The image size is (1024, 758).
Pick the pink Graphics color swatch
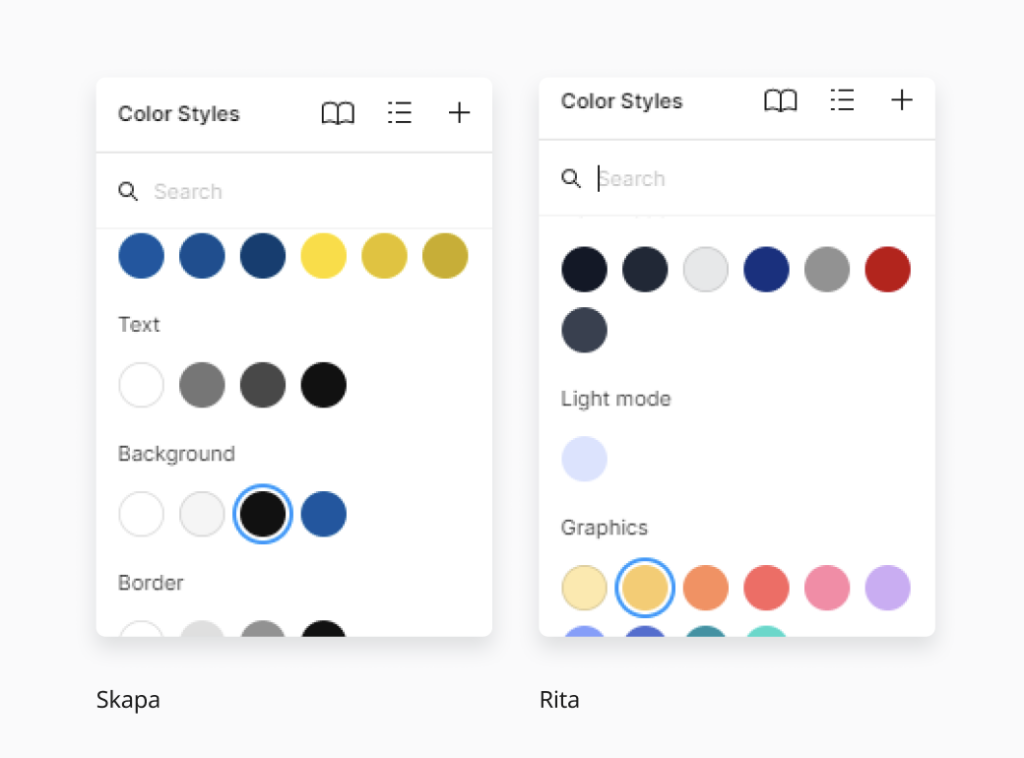[827, 588]
